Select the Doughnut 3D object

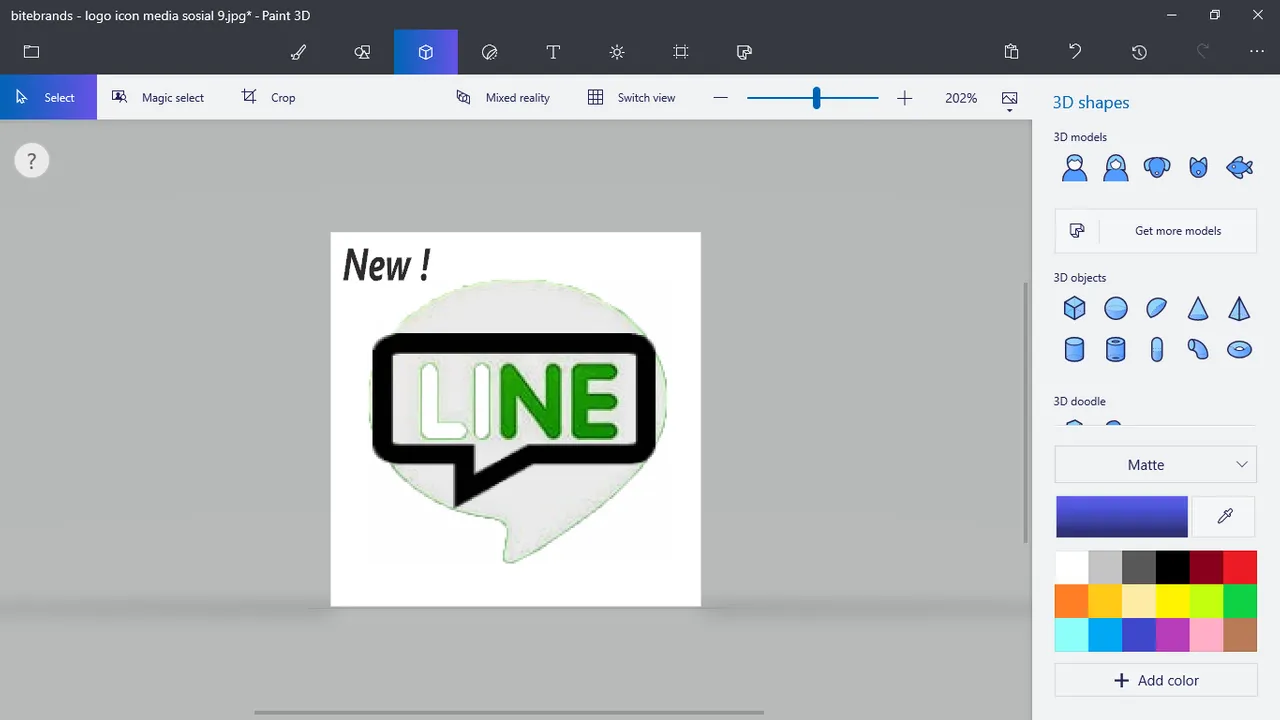1239,349
